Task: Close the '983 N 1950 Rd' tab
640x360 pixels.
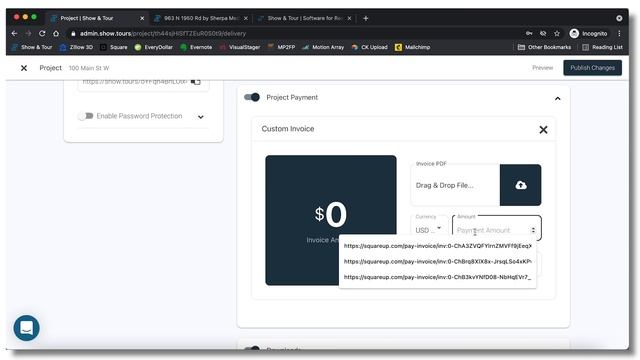Action: [x=246, y=18]
